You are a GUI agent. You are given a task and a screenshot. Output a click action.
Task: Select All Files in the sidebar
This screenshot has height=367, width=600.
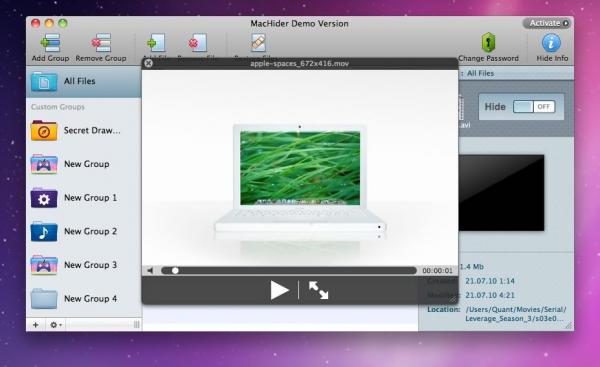(83, 82)
